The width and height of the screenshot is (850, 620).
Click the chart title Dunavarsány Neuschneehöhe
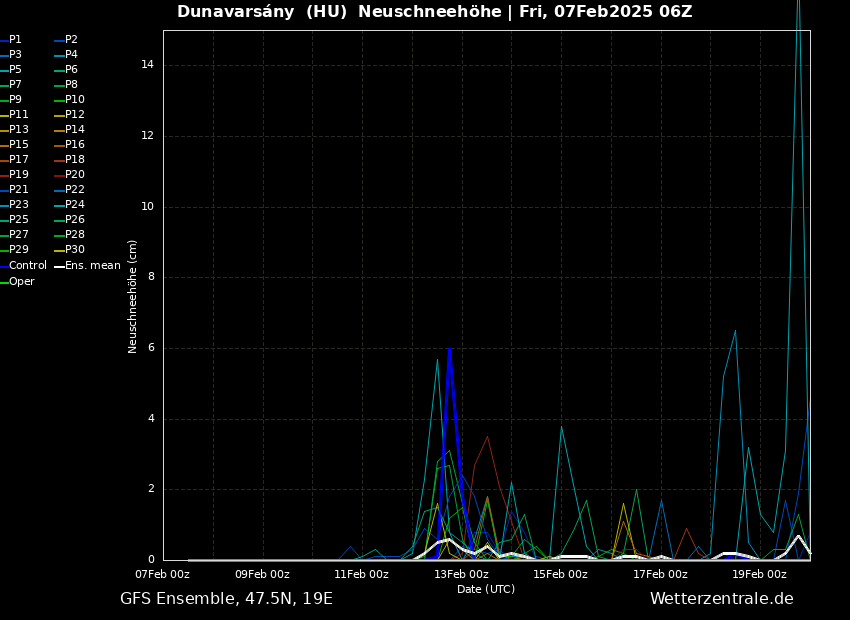click(434, 12)
